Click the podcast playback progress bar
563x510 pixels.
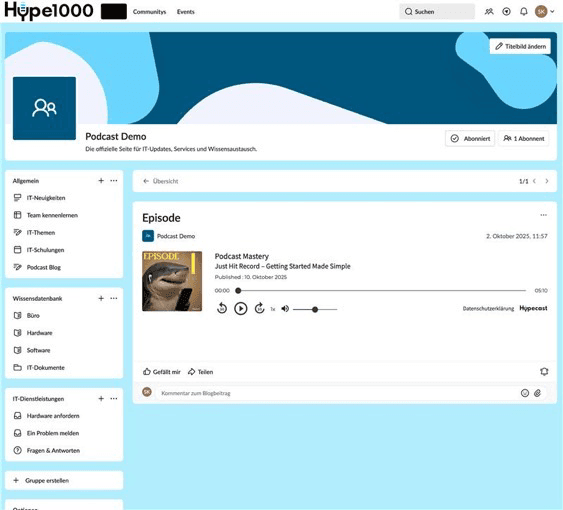(382, 291)
